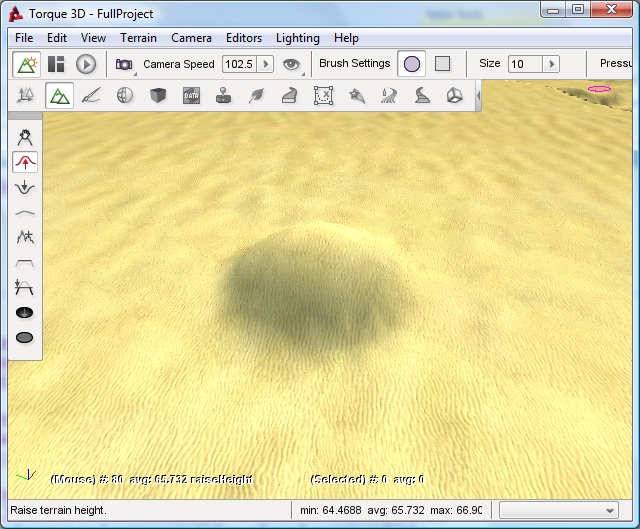Viewport: 640px width, 529px height.
Task: Select the circle brush shape
Action: [x=411, y=64]
